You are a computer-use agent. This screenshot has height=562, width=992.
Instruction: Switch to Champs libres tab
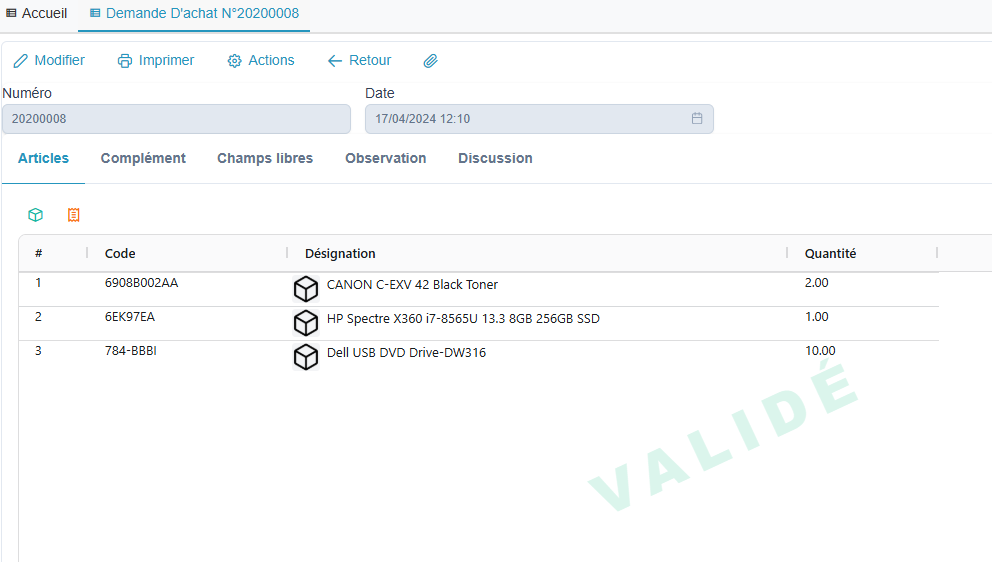tap(265, 158)
